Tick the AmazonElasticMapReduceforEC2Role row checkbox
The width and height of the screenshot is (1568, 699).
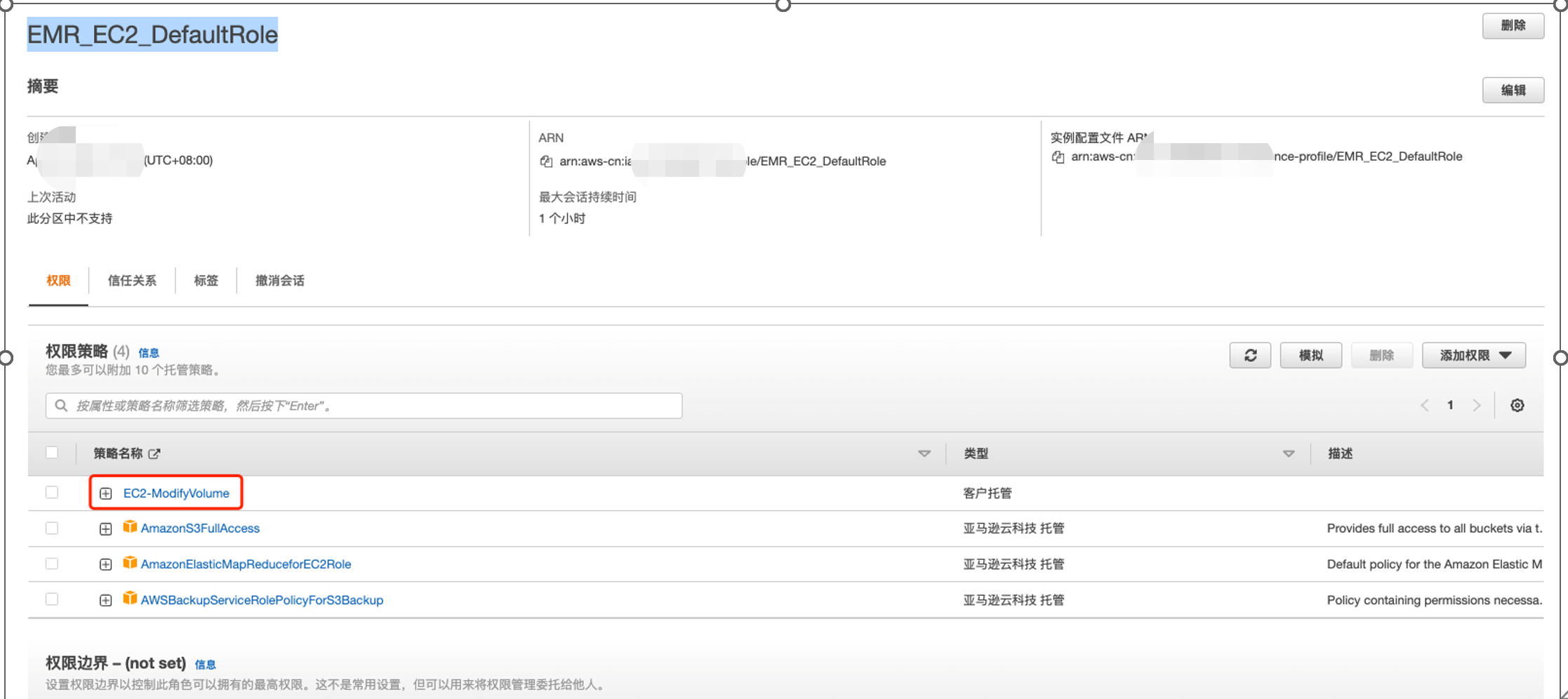[52, 564]
